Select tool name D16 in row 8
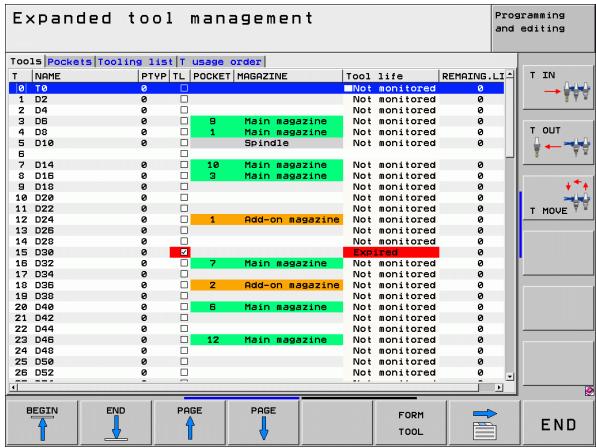The height and width of the screenshot is (448, 596). click(44, 176)
